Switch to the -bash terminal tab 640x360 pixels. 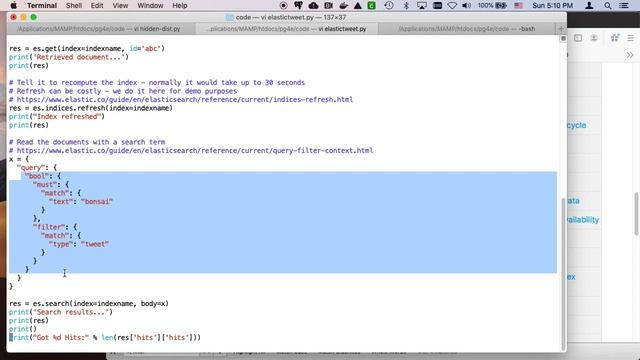tap(466, 29)
